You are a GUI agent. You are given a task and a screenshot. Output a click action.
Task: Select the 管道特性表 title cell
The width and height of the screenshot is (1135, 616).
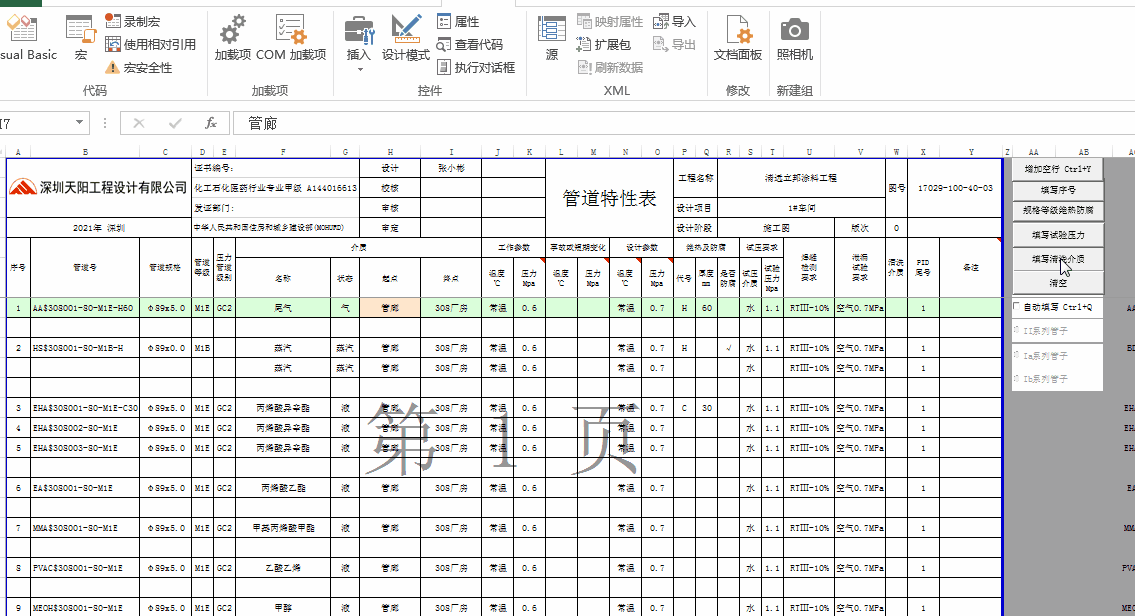[609, 198]
